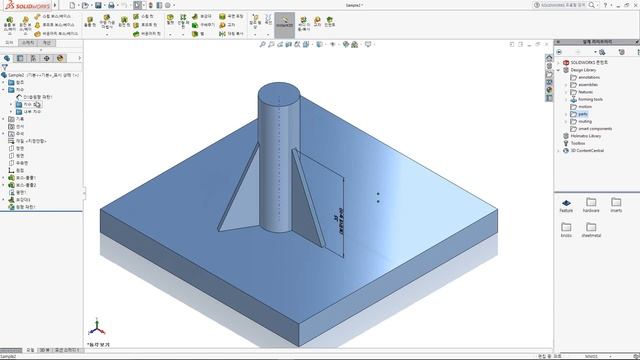Click Zoom to Fit in view toolbar

point(262,44)
